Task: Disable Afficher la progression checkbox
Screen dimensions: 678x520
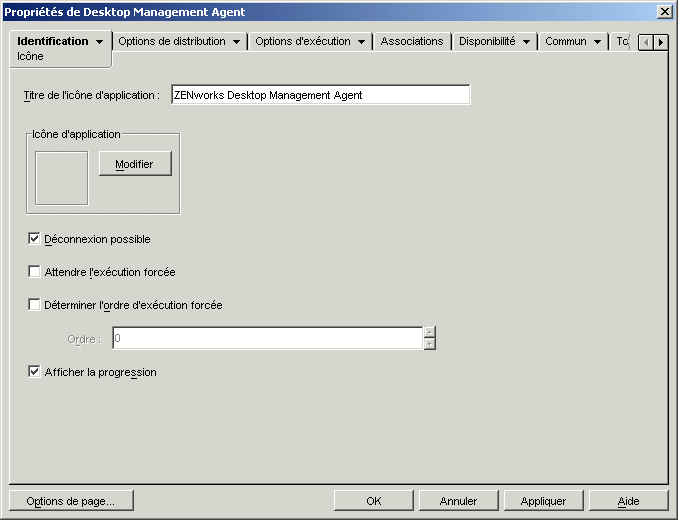Action: pos(34,371)
